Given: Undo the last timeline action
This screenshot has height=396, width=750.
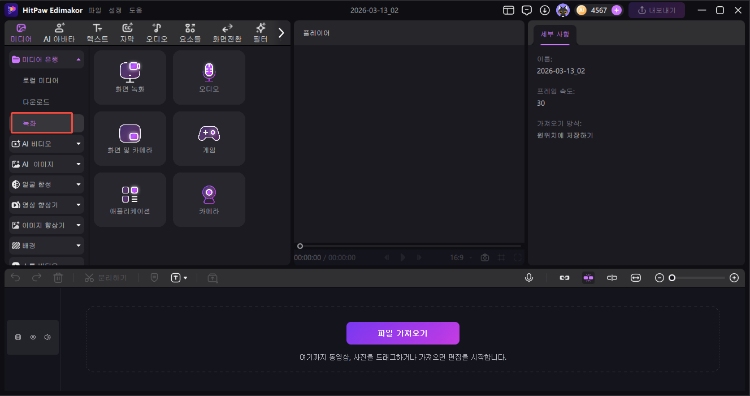Looking at the screenshot, I should coord(16,278).
